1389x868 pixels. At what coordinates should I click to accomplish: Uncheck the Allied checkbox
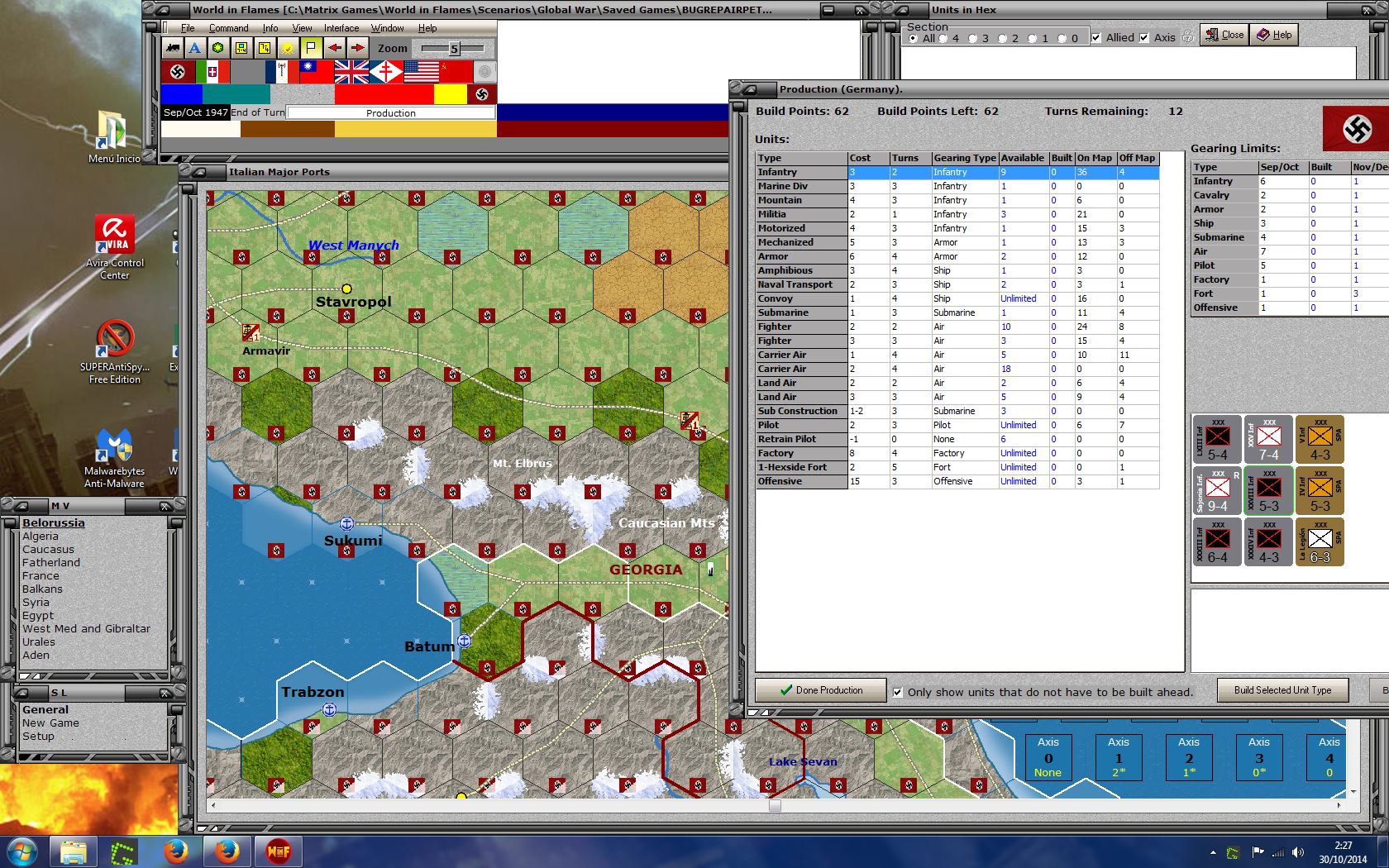click(x=1096, y=38)
